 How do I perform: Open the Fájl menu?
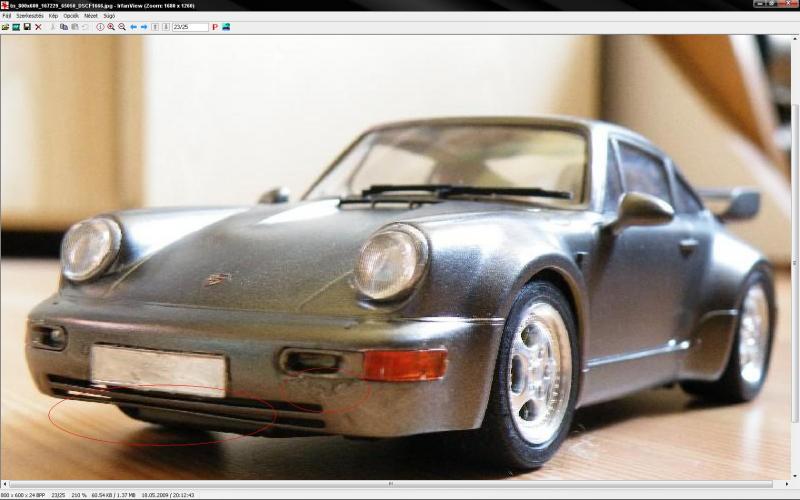pyautogui.click(x=7, y=16)
